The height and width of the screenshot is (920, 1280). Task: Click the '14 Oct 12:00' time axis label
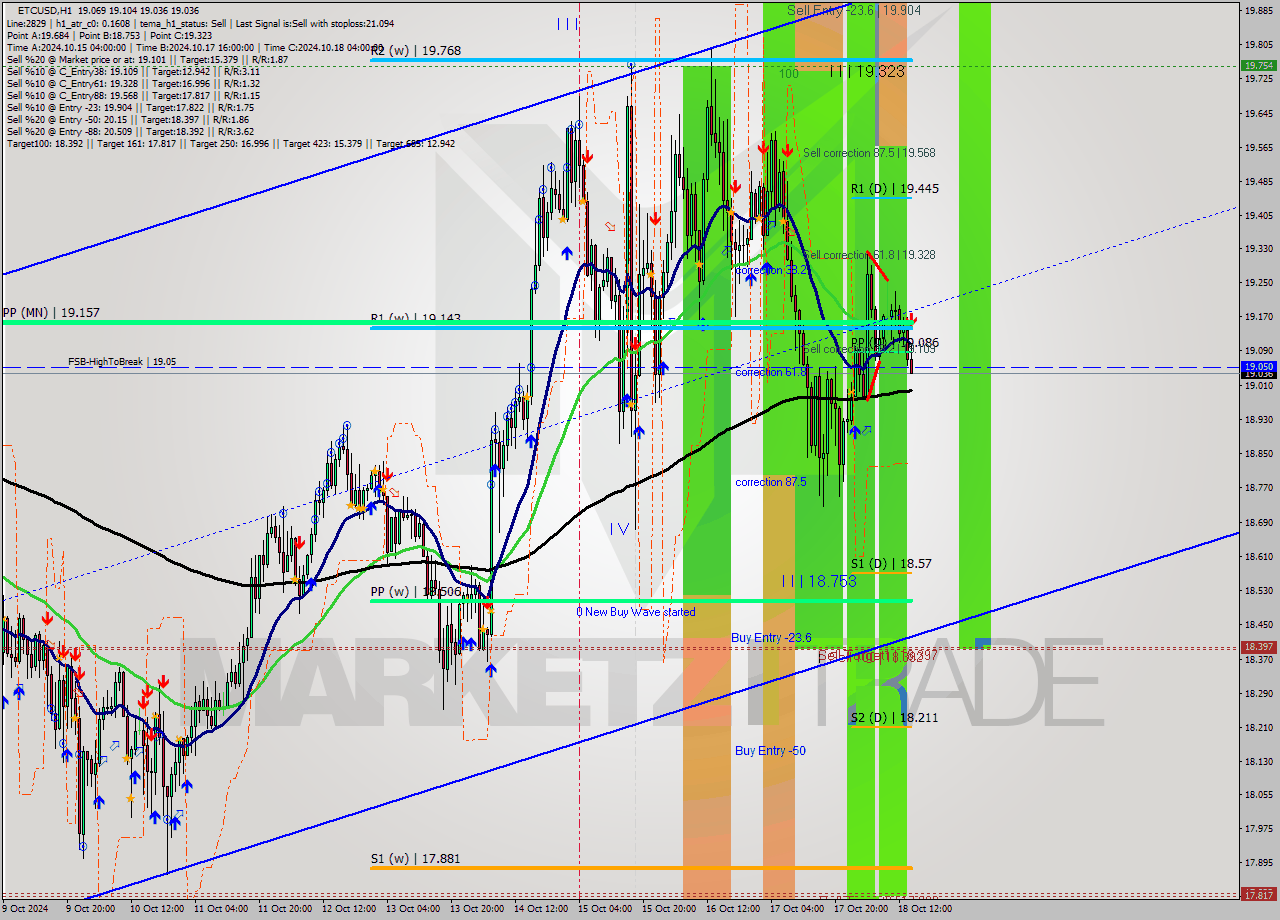[542, 909]
